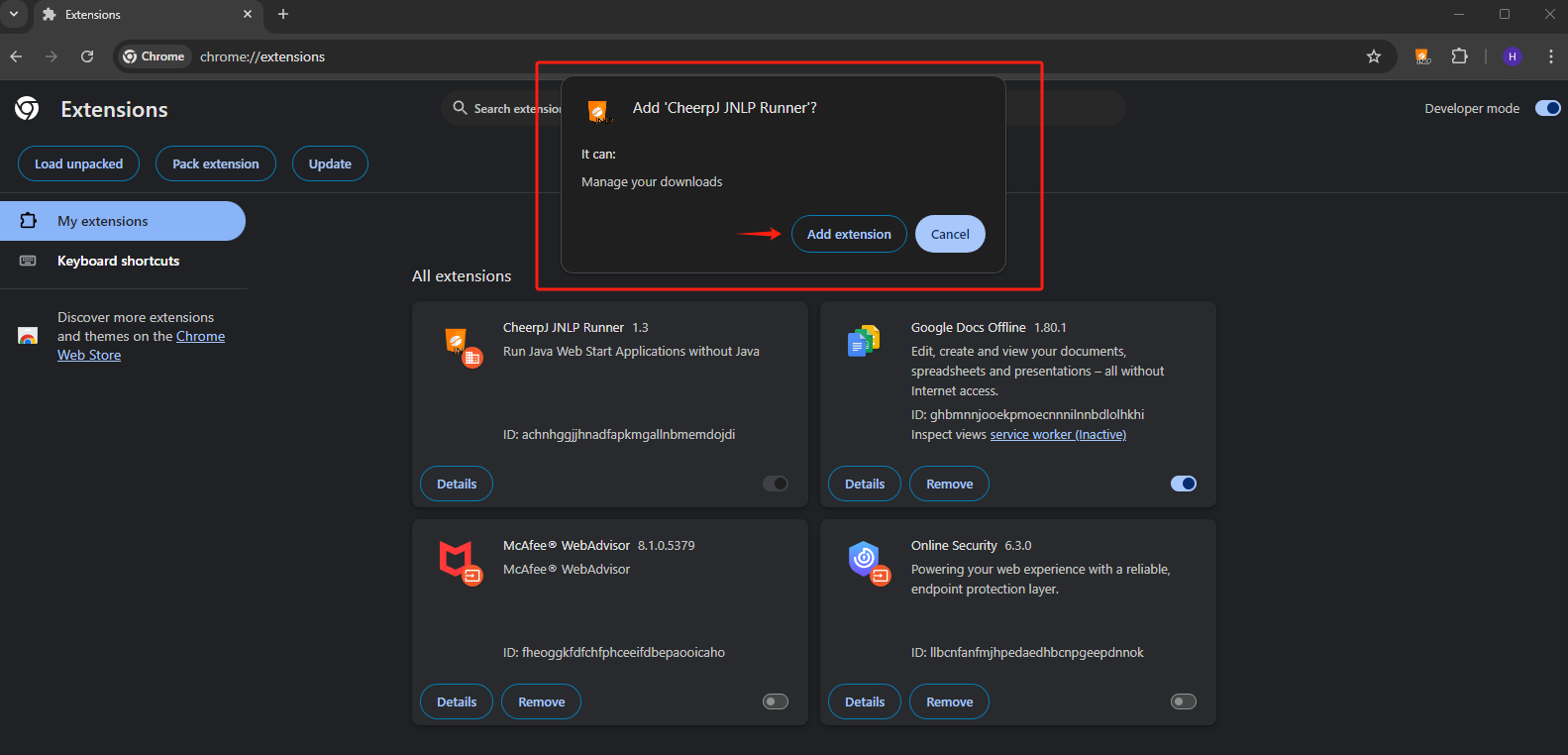The image size is (1568, 755).
Task: Click the Load unpacked button
Action: [x=78, y=163]
